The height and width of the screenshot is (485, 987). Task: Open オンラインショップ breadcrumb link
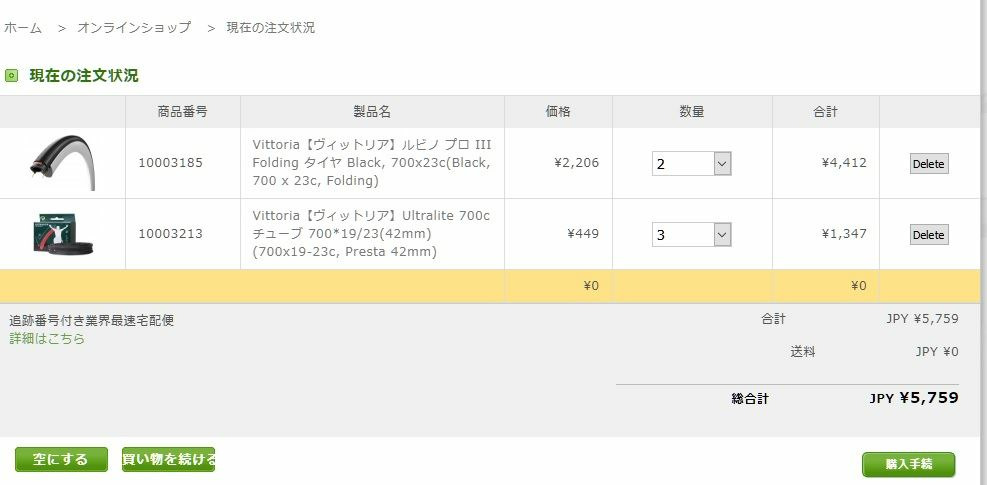133,28
